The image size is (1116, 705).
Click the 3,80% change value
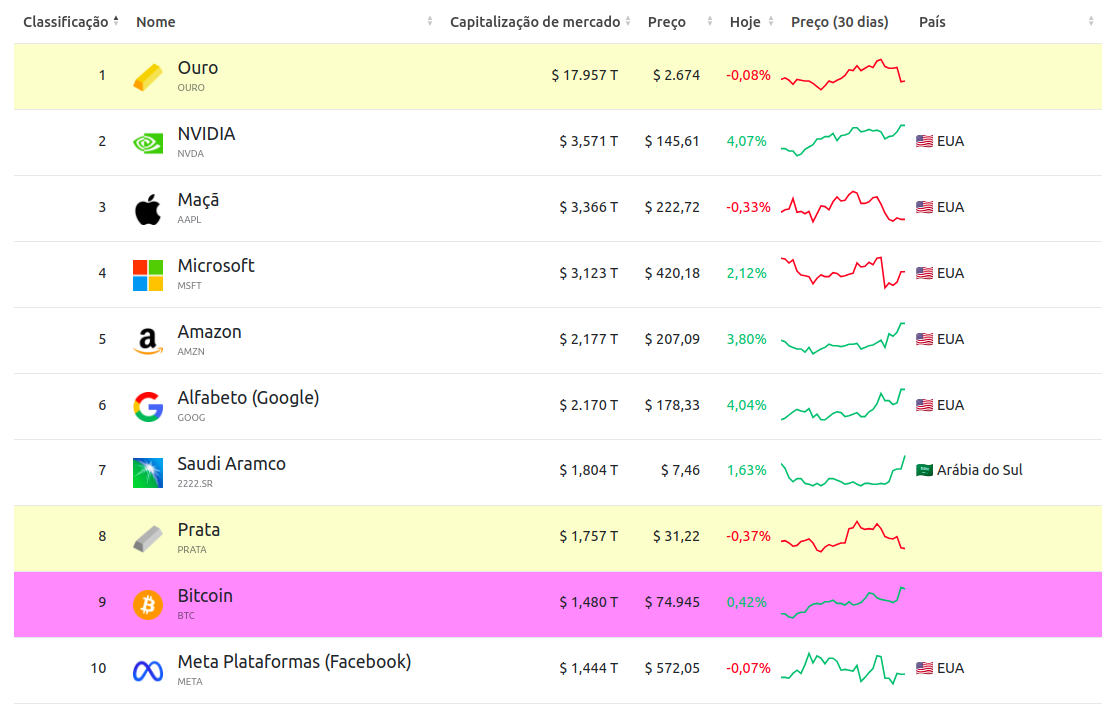point(747,339)
